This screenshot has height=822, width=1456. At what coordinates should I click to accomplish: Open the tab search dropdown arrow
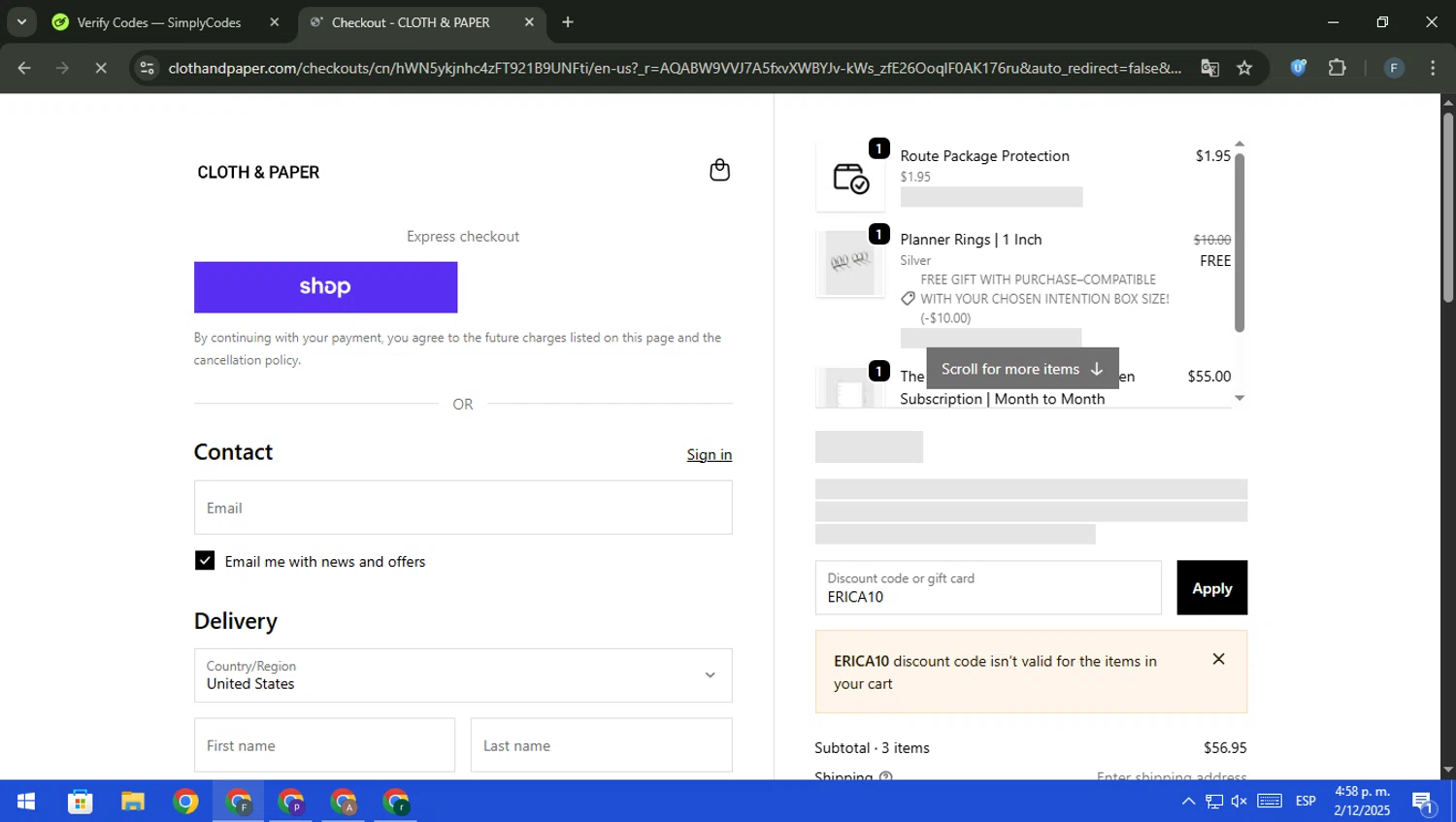(21, 22)
